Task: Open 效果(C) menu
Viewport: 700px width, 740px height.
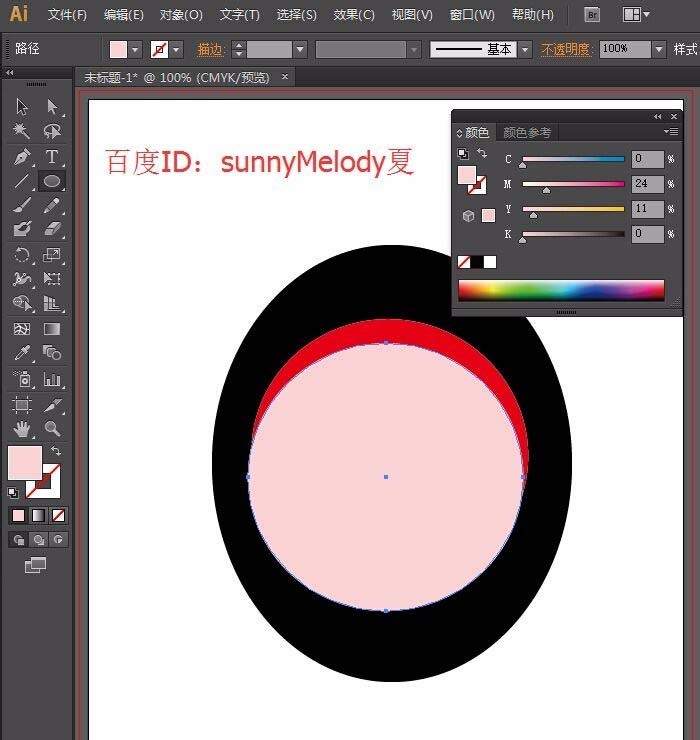Action: point(354,15)
